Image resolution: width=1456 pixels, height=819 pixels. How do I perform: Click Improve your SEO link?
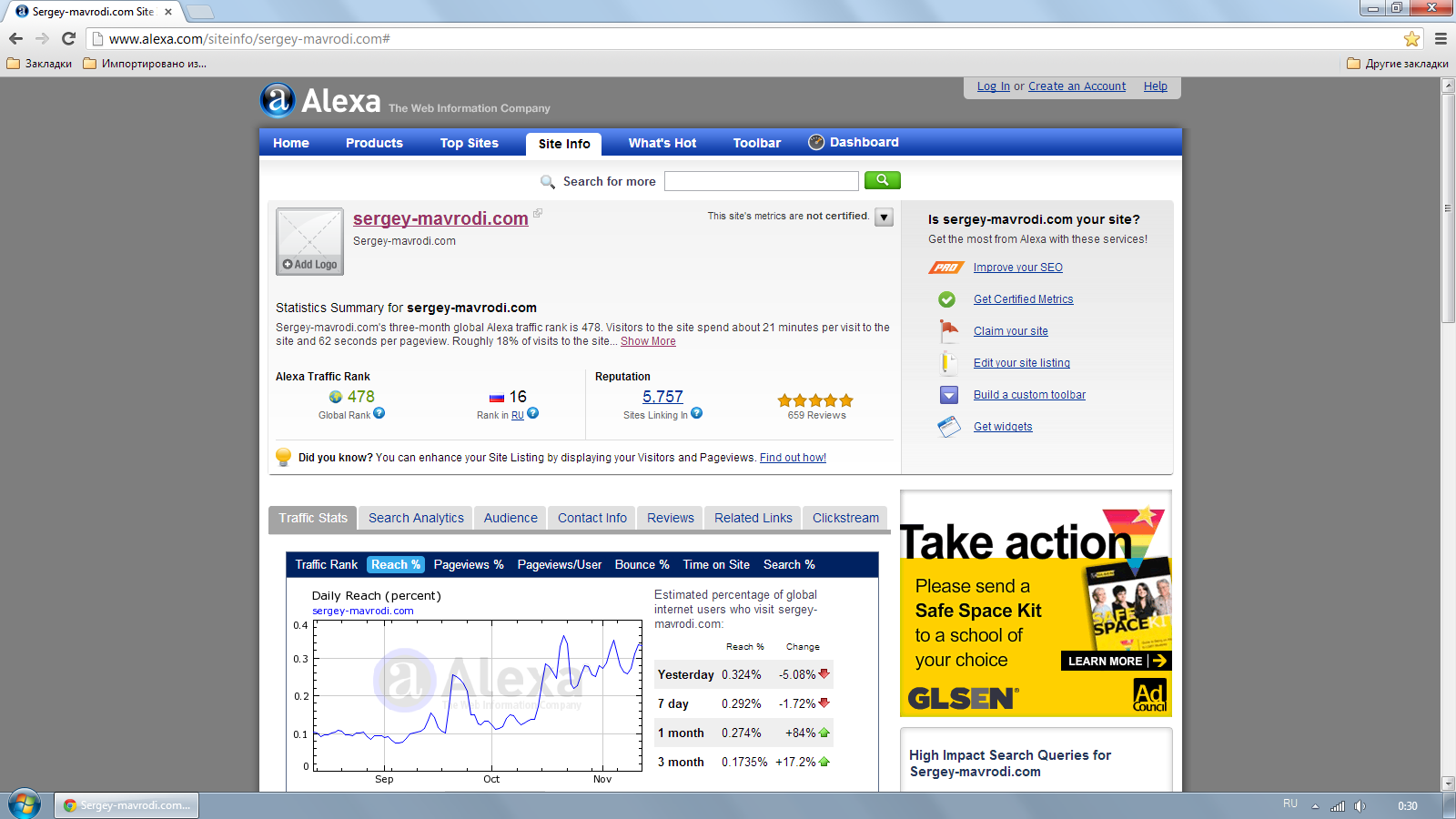point(1018,268)
